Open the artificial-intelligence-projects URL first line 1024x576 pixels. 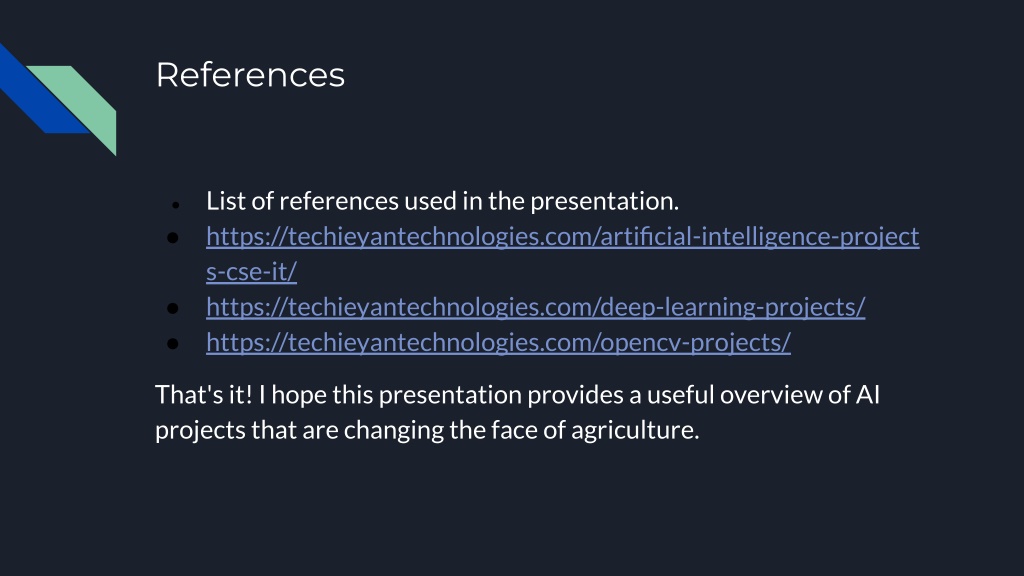pyautogui.click(x=562, y=236)
